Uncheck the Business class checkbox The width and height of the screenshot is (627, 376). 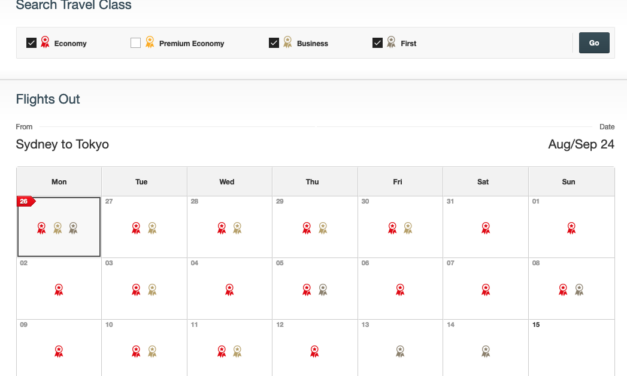click(274, 43)
